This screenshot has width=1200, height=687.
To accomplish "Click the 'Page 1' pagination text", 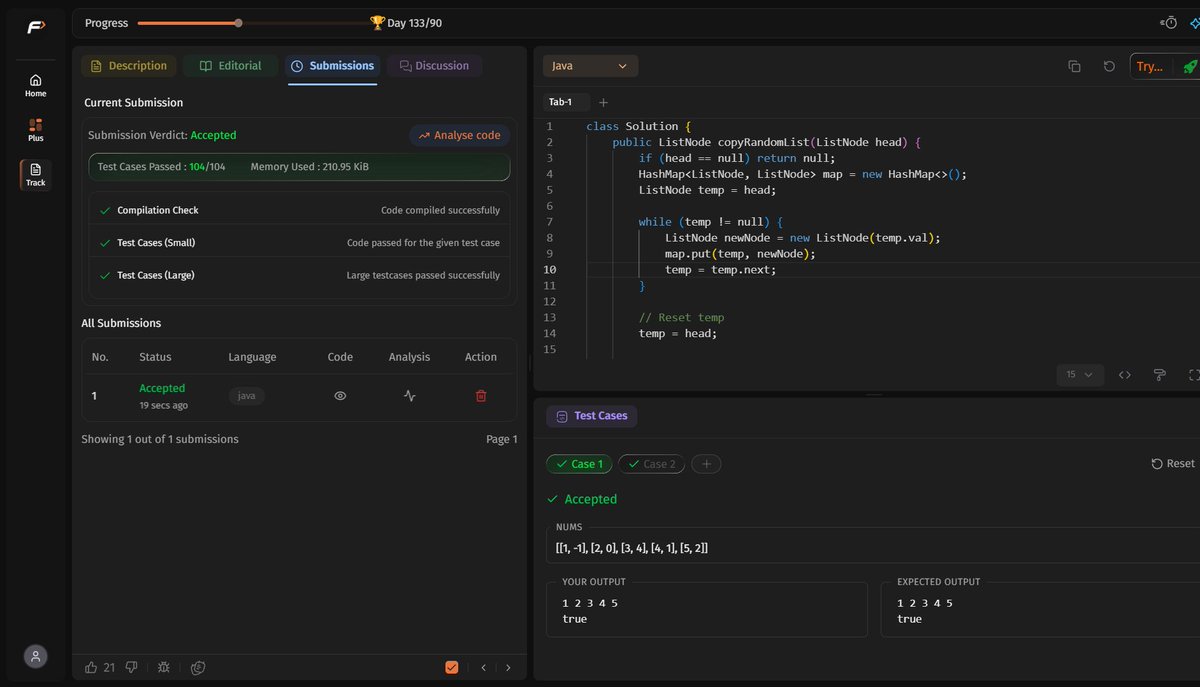I will coord(501,439).
